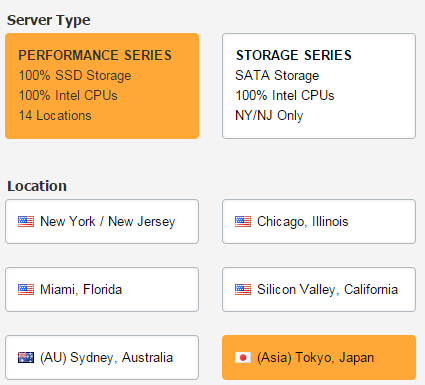This screenshot has height=385, width=425.
Task: Choose the Chicago, Illinois location
Action: click(319, 222)
